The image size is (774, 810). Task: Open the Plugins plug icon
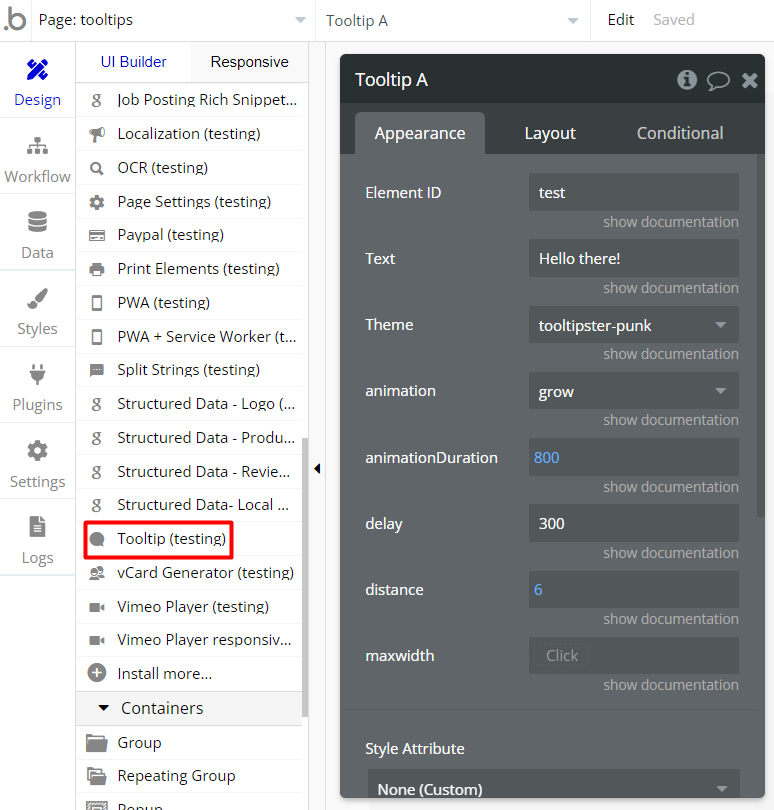[x=37, y=374]
